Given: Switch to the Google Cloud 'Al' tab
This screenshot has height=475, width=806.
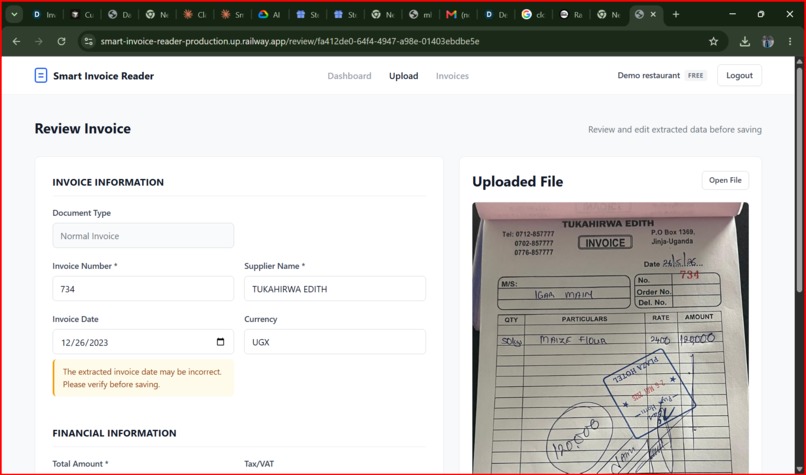Looking at the screenshot, I should coord(270,14).
